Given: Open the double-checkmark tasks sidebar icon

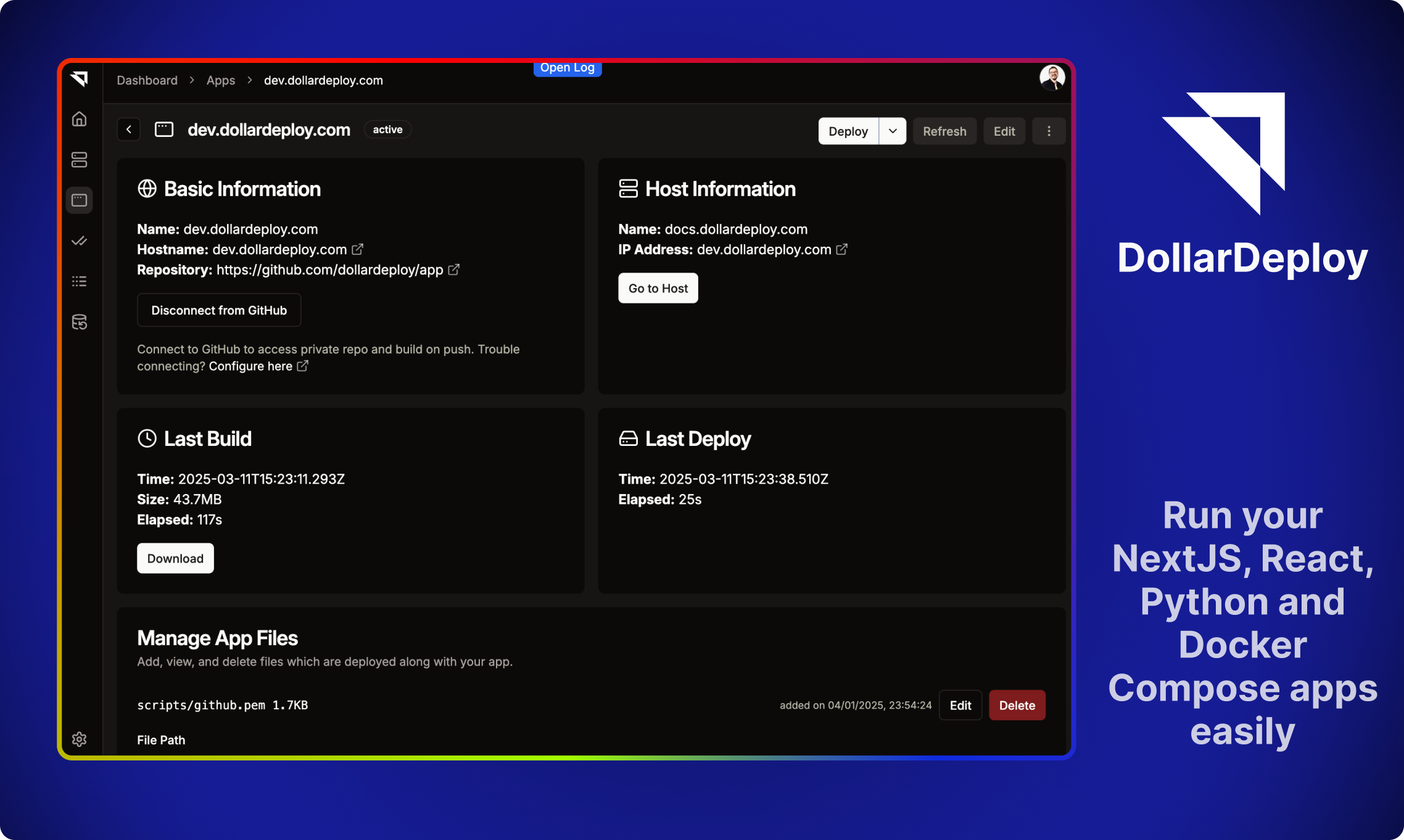Looking at the screenshot, I should pos(79,241).
